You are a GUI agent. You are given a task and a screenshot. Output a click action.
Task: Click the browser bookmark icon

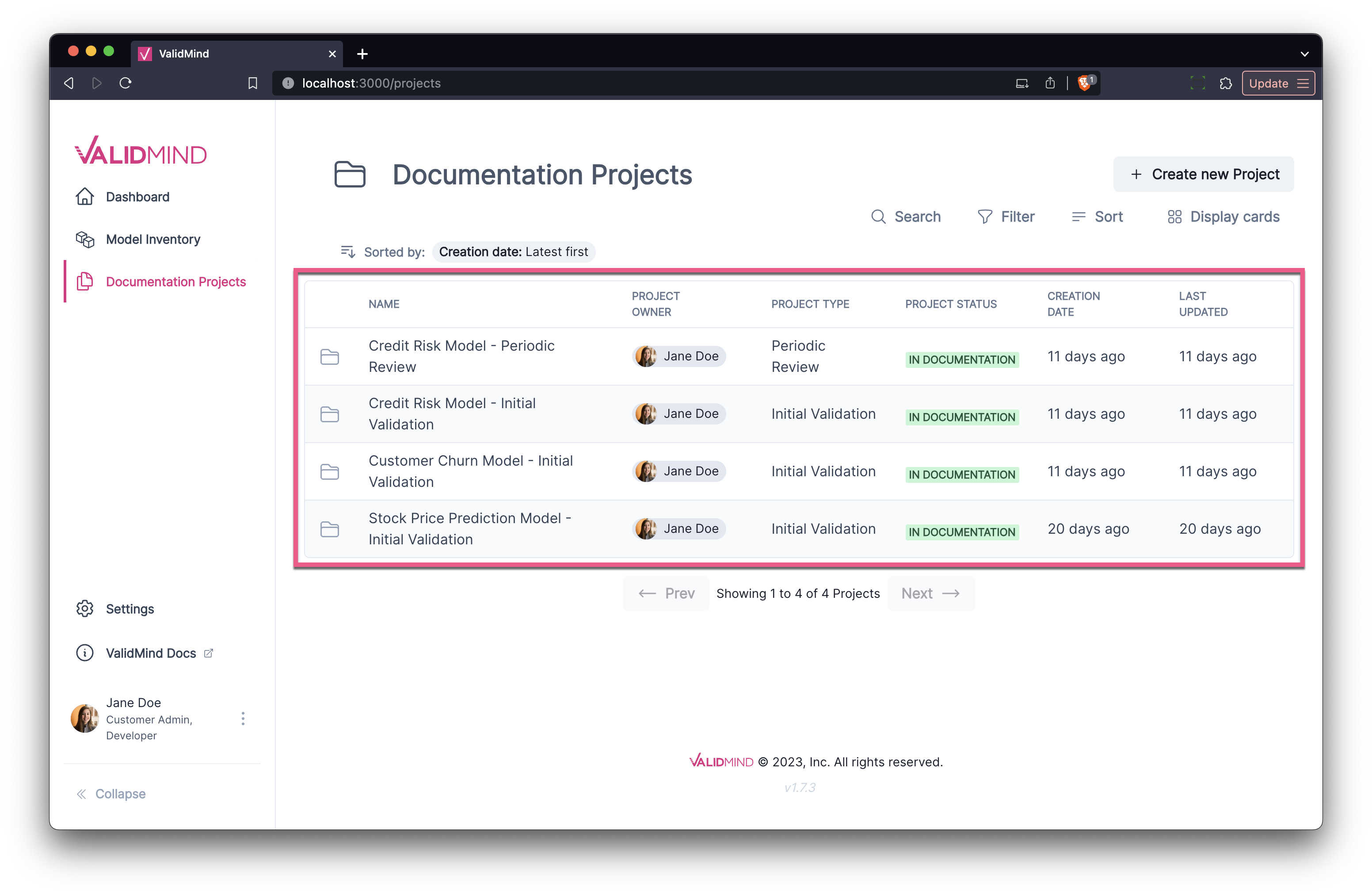coord(252,83)
